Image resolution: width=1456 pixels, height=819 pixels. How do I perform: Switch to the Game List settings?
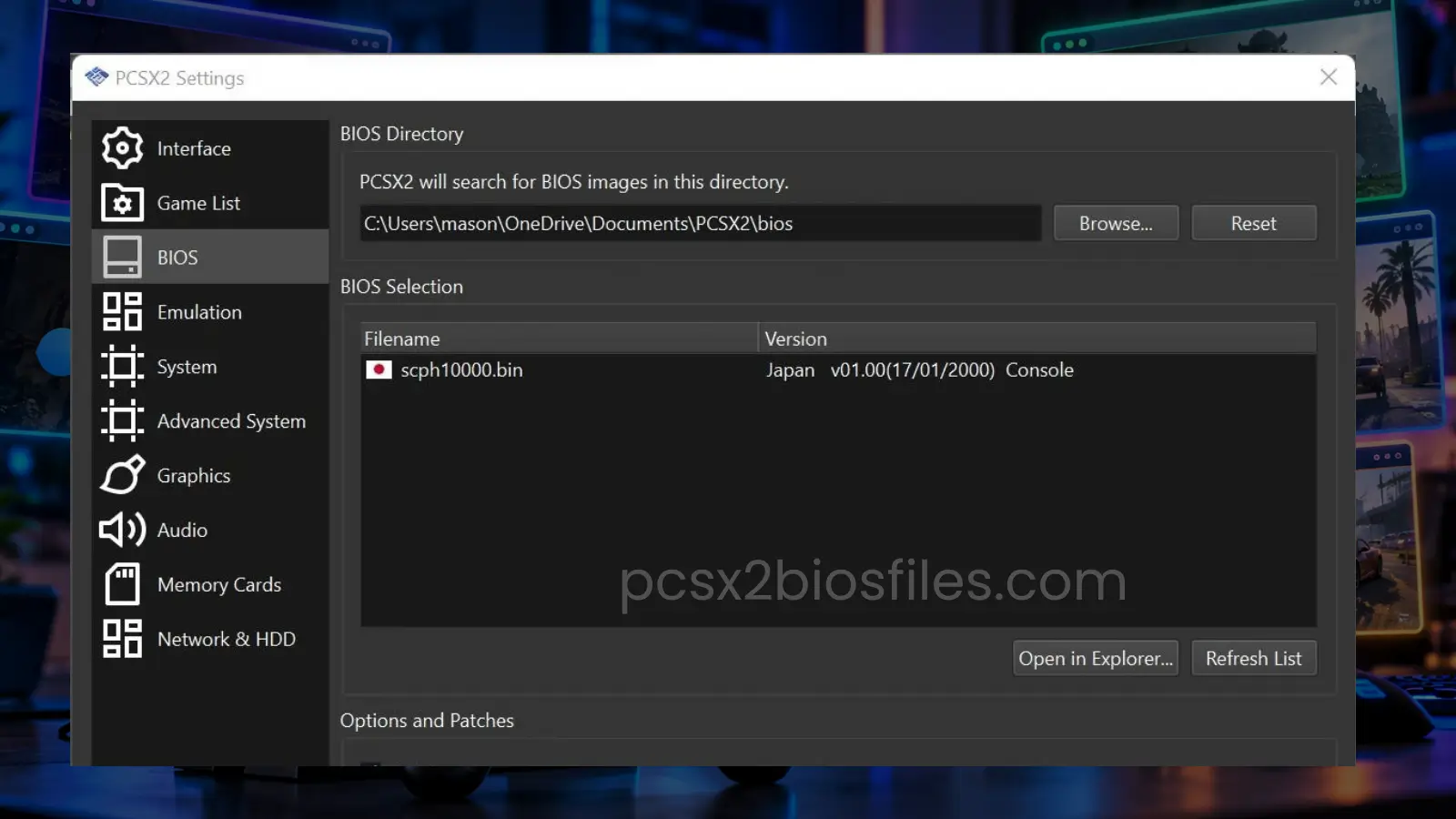[x=210, y=203]
